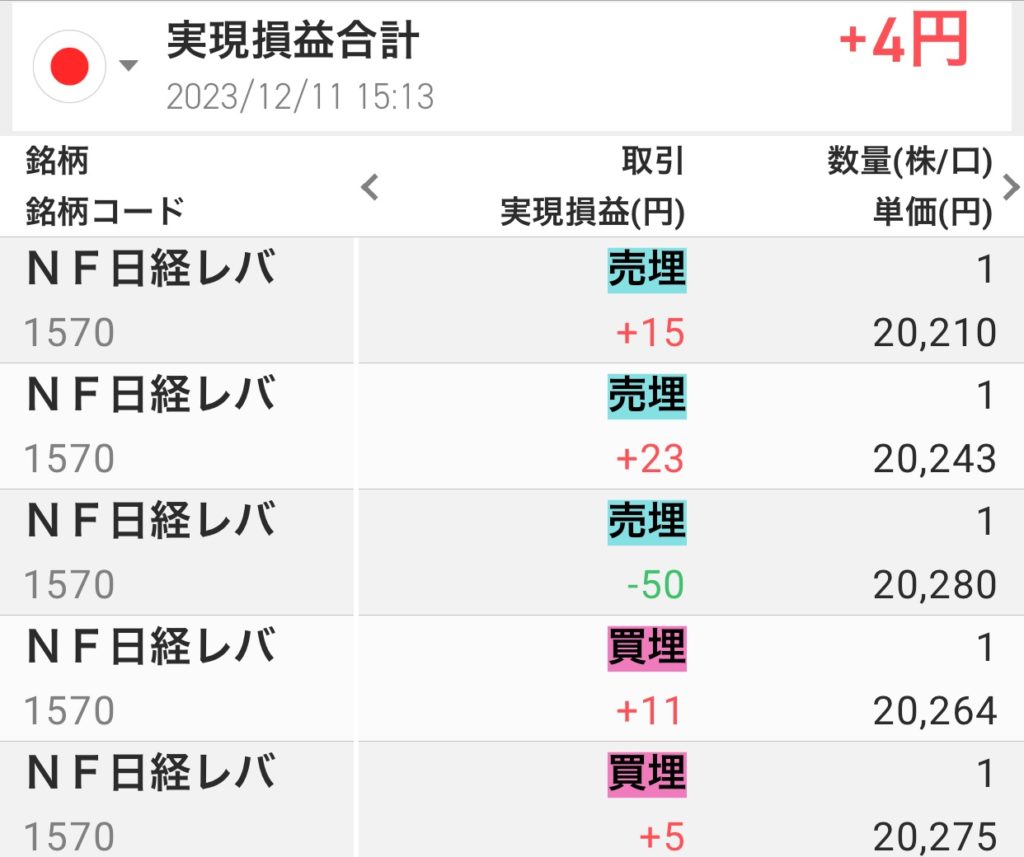Tap the 銘柄 column header
The image size is (1024, 857).
point(57,161)
